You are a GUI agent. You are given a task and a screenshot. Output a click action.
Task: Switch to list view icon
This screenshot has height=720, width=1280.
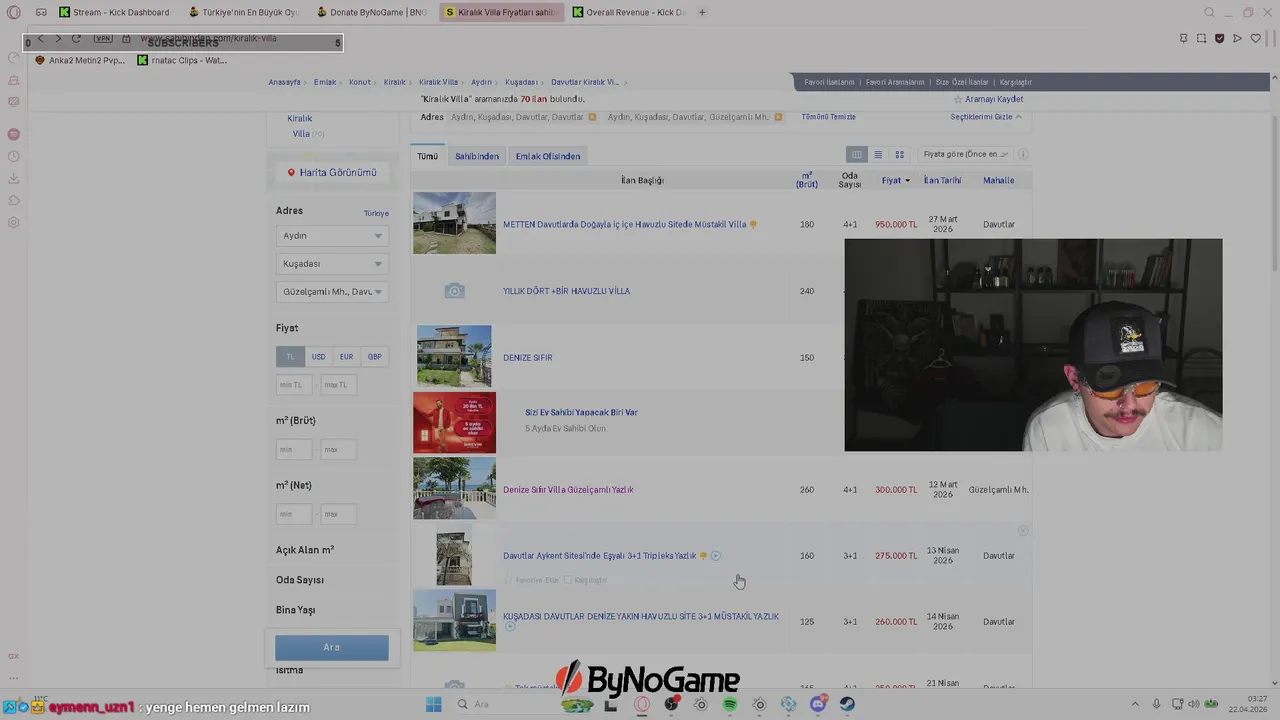(878, 154)
